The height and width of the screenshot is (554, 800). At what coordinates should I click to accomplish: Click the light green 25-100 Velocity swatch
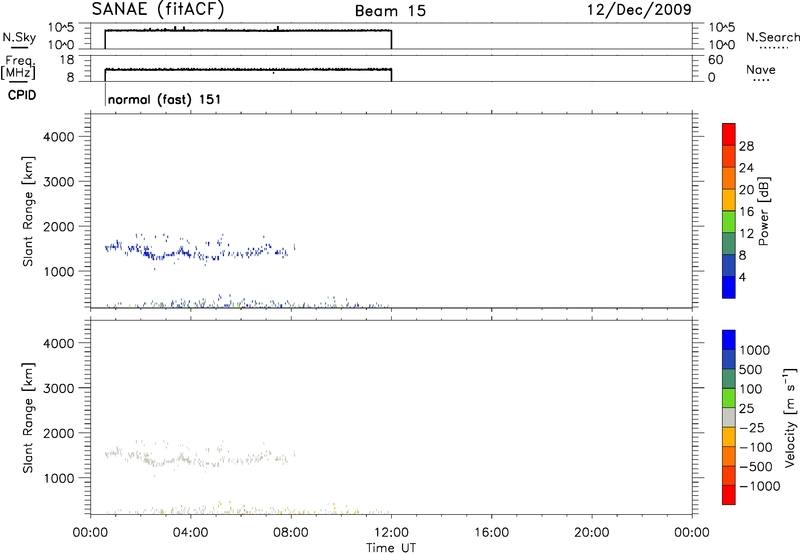click(729, 398)
